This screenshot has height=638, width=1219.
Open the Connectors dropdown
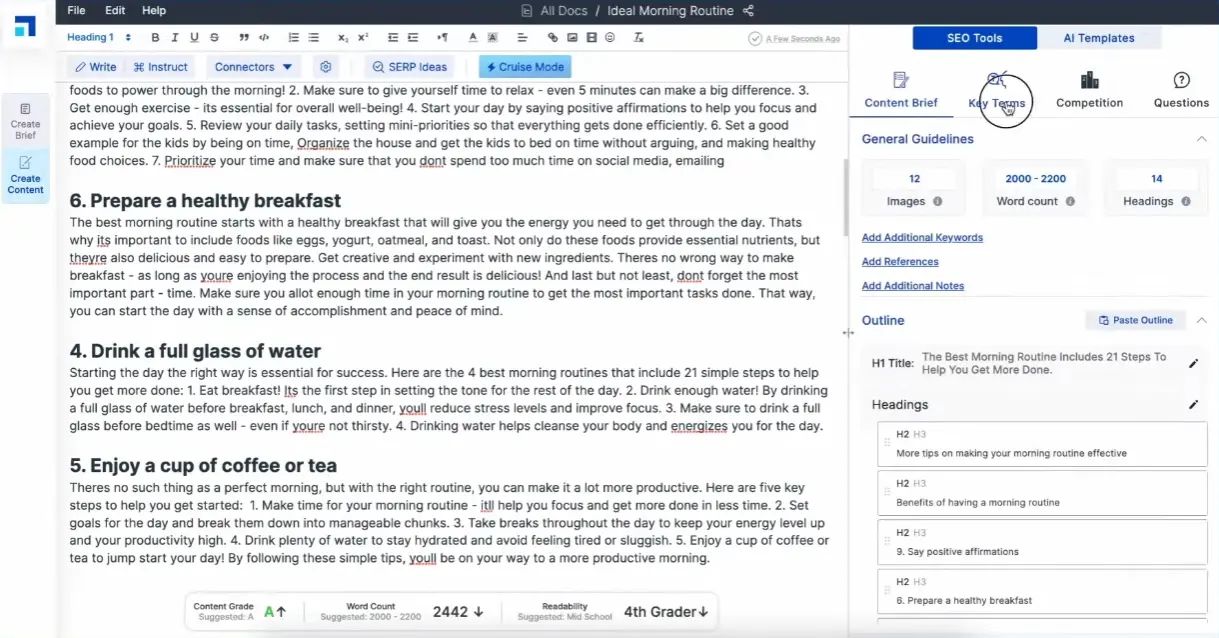[x=253, y=67]
